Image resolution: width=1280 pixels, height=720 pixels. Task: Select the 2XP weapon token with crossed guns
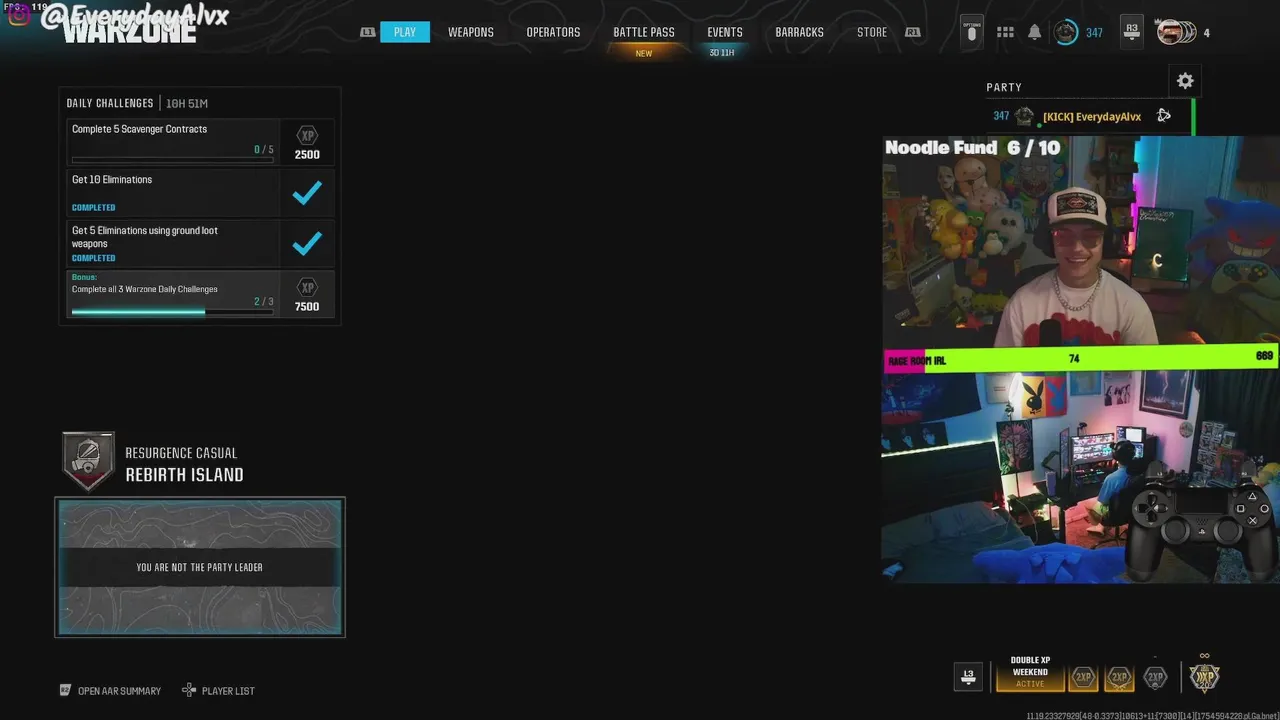1119,678
